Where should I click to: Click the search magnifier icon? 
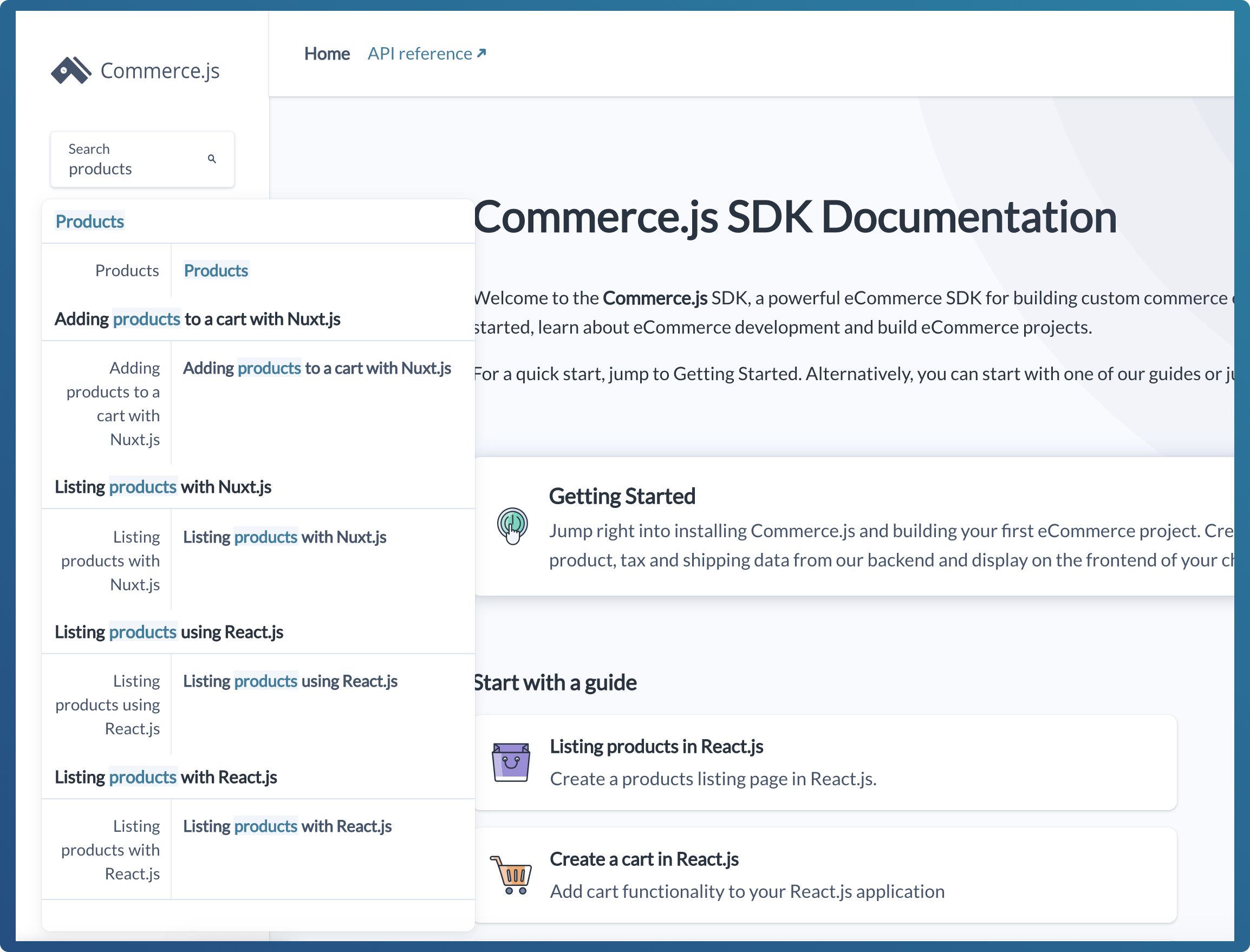click(212, 159)
